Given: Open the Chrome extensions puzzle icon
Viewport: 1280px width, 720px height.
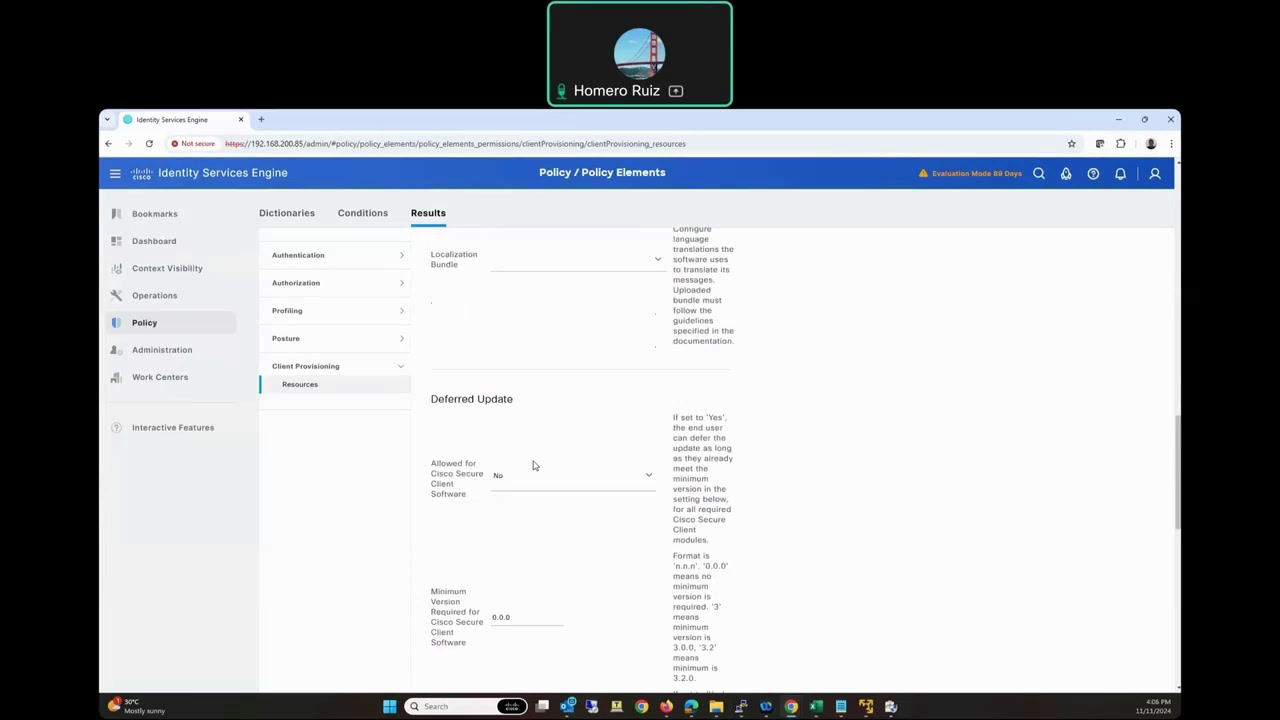Looking at the screenshot, I should click(x=1121, y=144).
